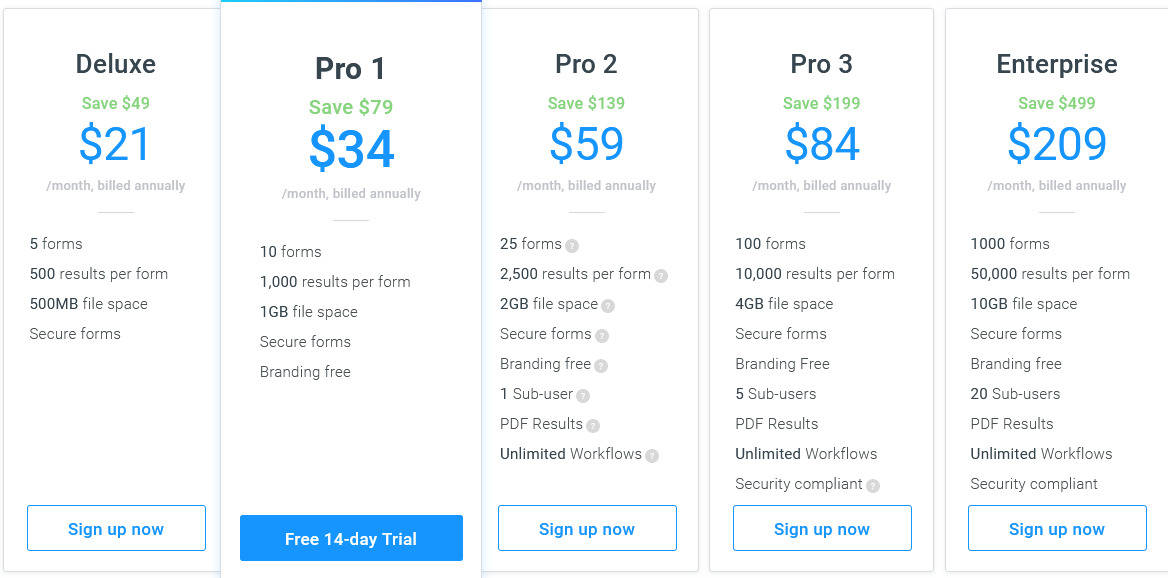This screenshot has width=1168, height=578.
Task: Open the 2GB file space info icon
Action: [607, 304]
